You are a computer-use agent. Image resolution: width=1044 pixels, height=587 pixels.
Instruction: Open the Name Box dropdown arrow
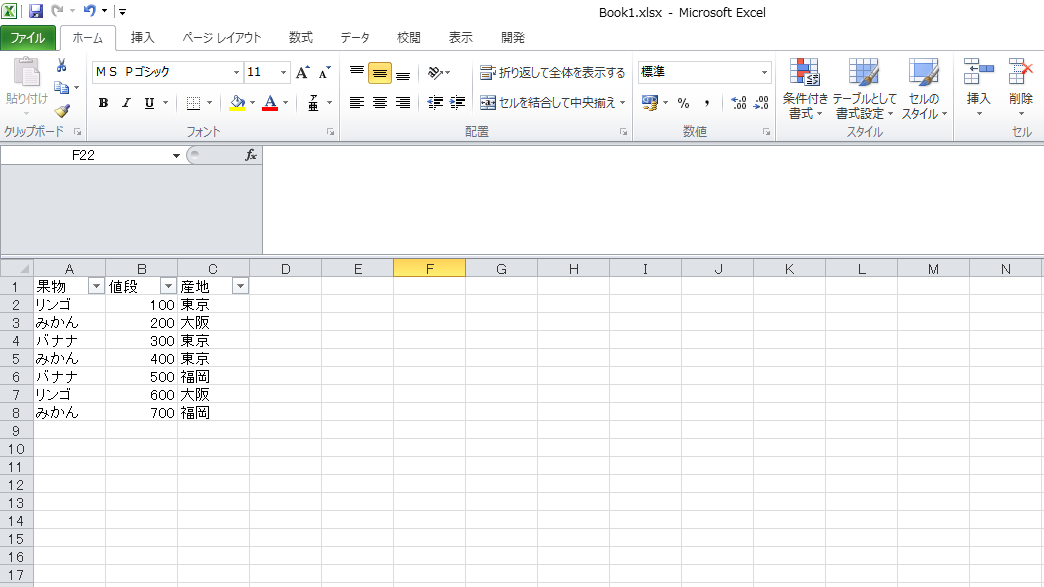(176, 156)
